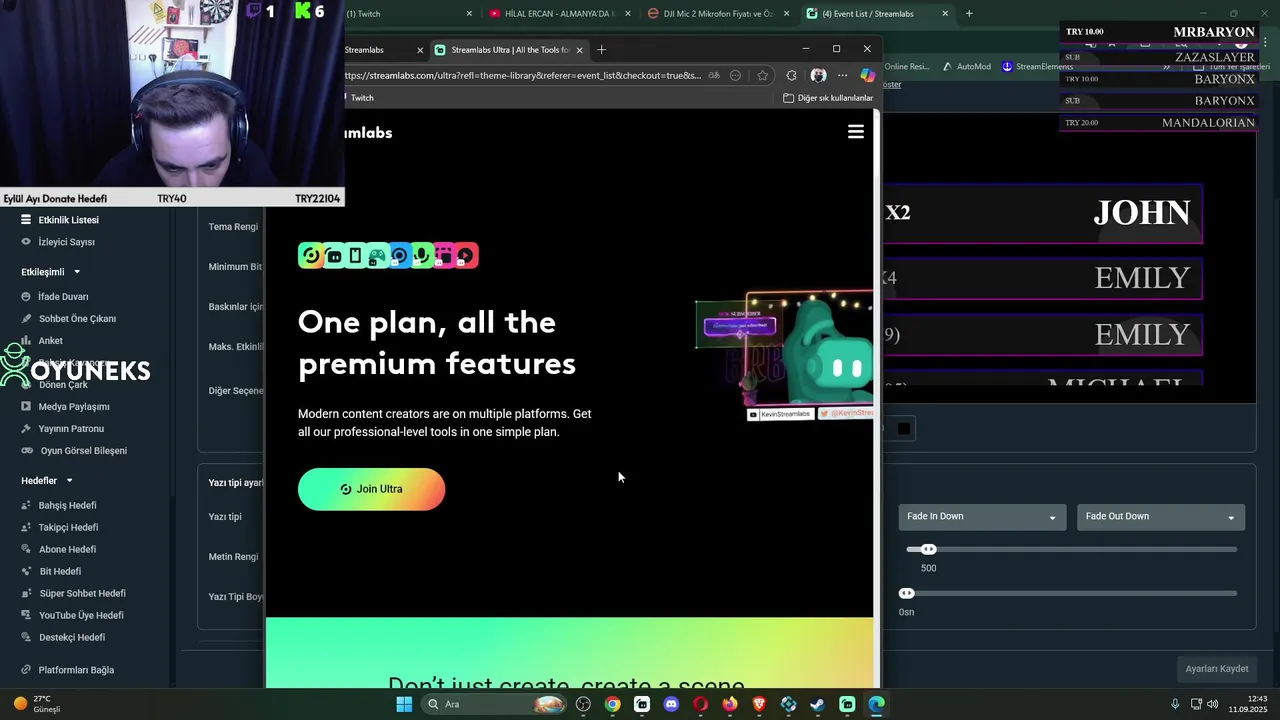Click the black color swatch
1280x720 pixels.
[904, 429]
